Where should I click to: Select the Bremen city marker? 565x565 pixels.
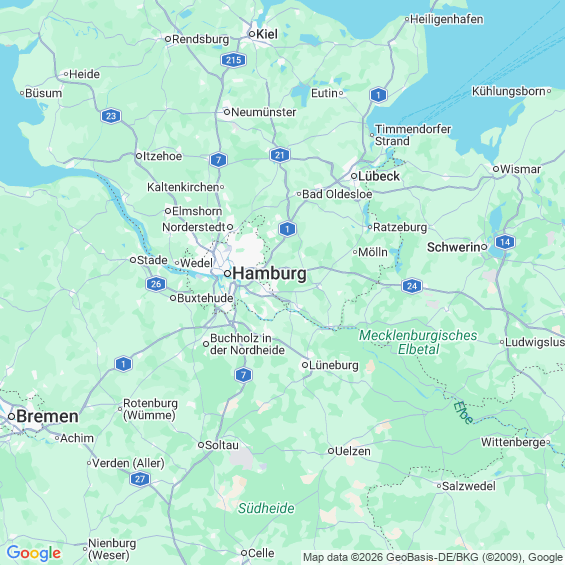[12, 417]
